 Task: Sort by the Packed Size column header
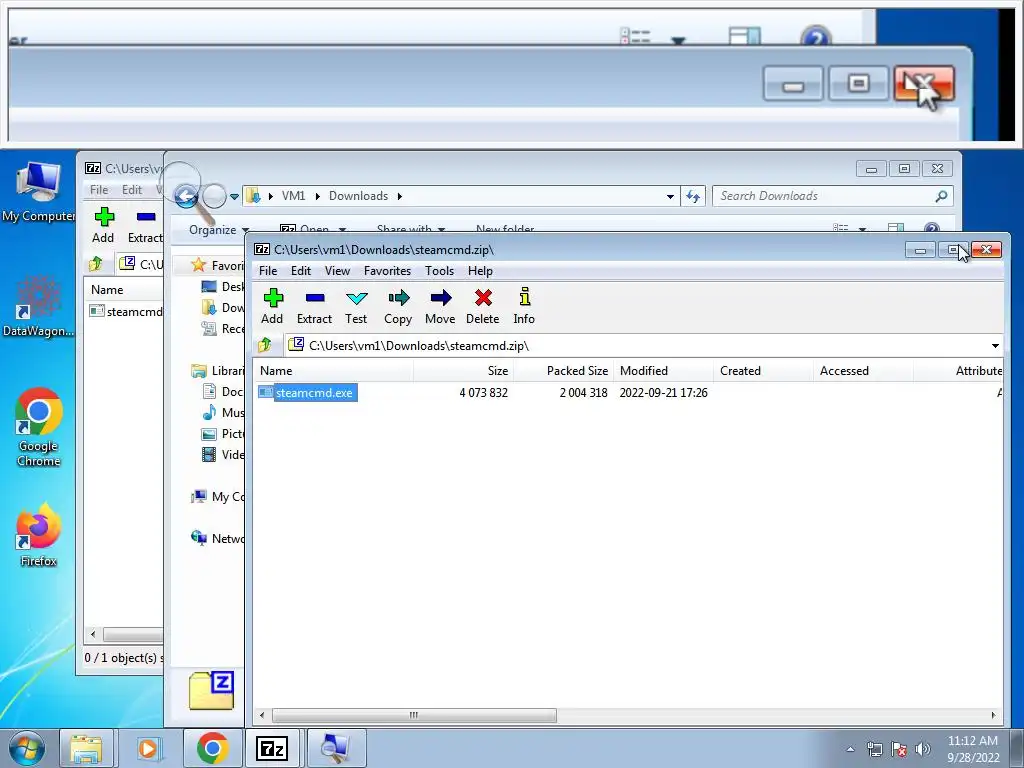click(564, 371)
